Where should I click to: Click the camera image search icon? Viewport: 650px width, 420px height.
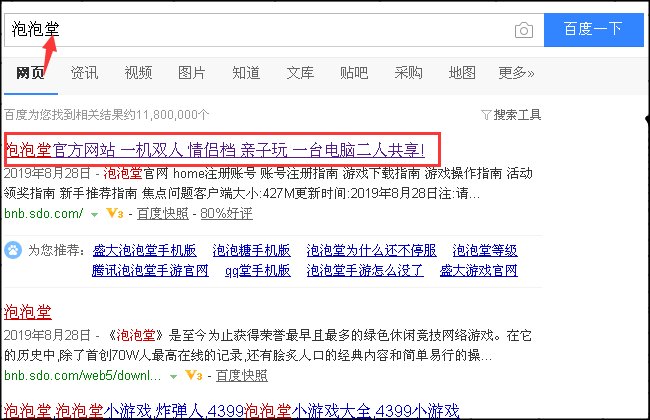tap(524, 30)
